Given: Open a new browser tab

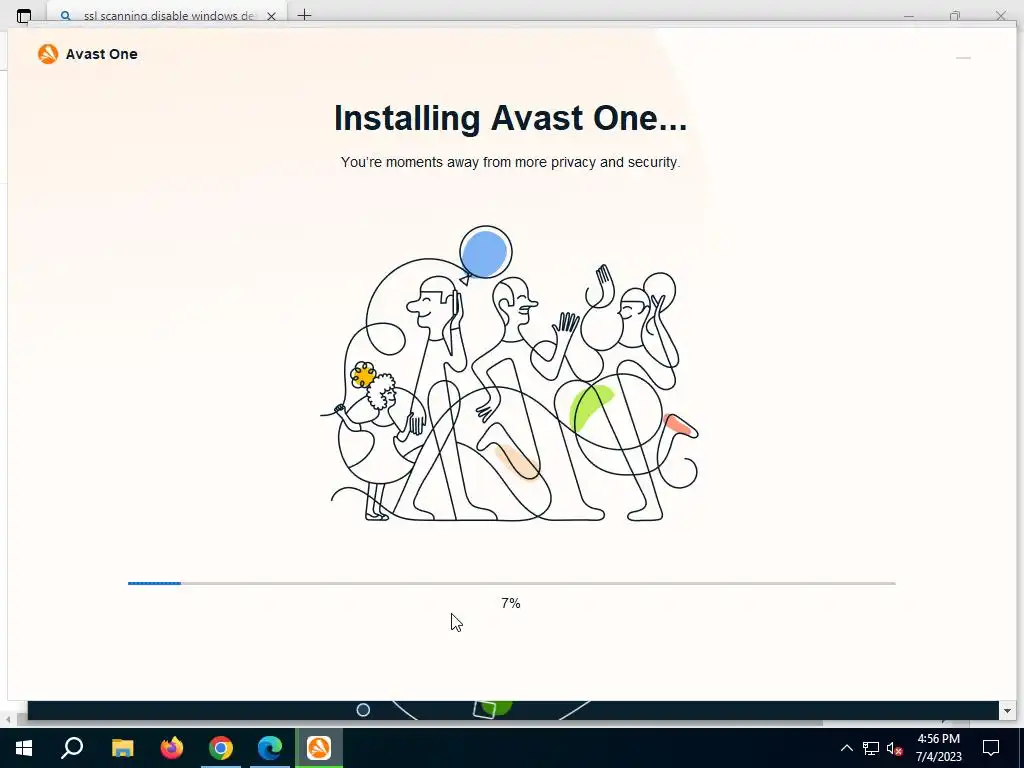Looking at the screenshot, I should pos(304,15).
